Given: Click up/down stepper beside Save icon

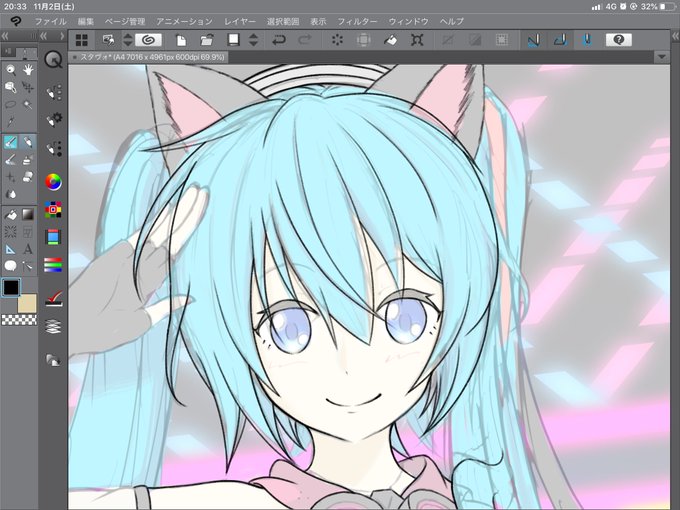Looking at the screenshot, I should [x=254, y=40].
